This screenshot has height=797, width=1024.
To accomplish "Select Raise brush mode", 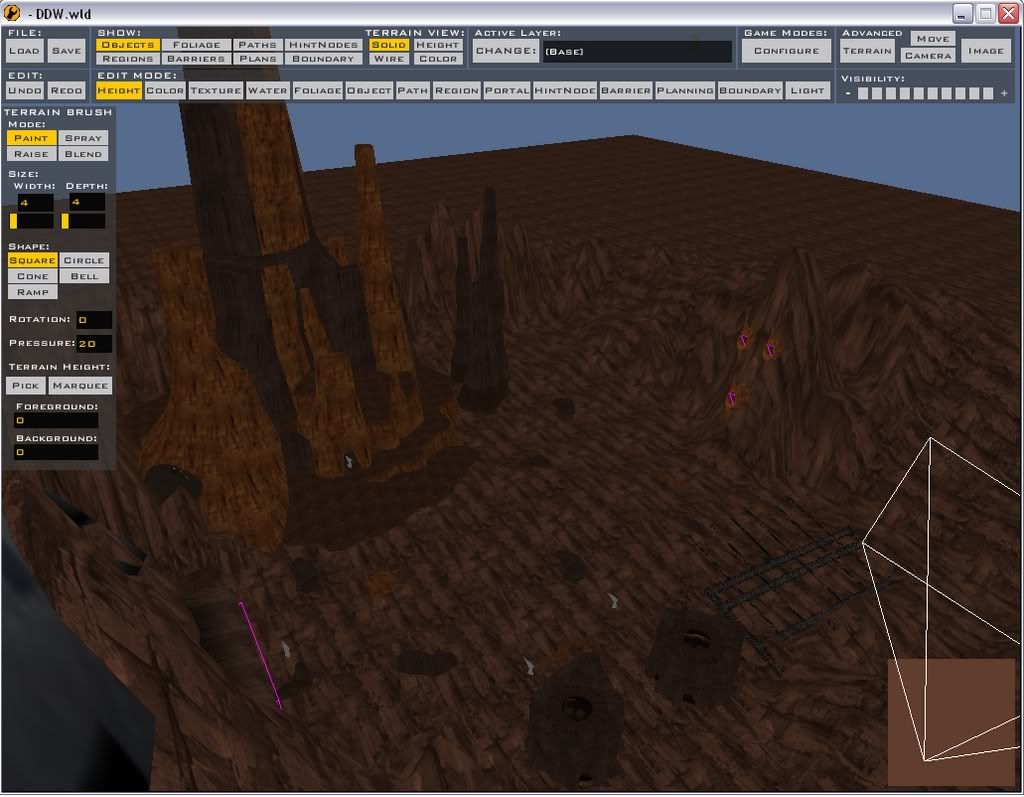I will 31,154.
